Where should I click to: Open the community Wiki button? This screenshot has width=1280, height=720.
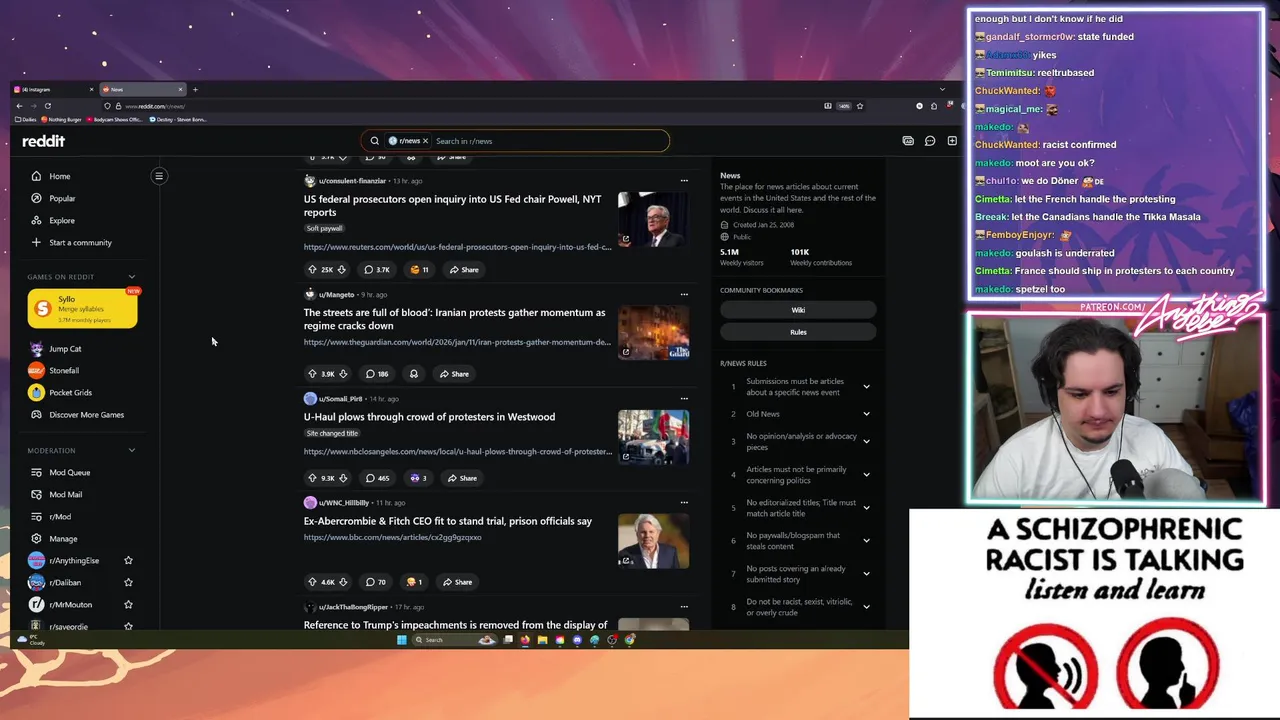click(x=798, y=310)
